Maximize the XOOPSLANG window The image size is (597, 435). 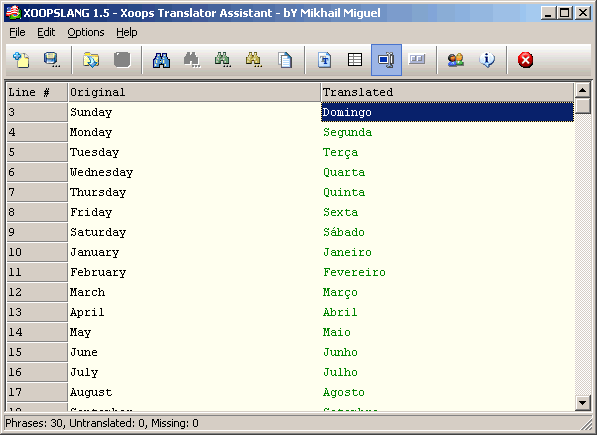coord(565,13)
